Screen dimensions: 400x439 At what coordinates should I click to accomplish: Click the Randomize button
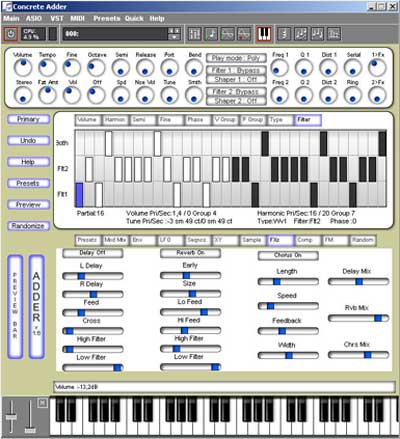pos(29,226)
